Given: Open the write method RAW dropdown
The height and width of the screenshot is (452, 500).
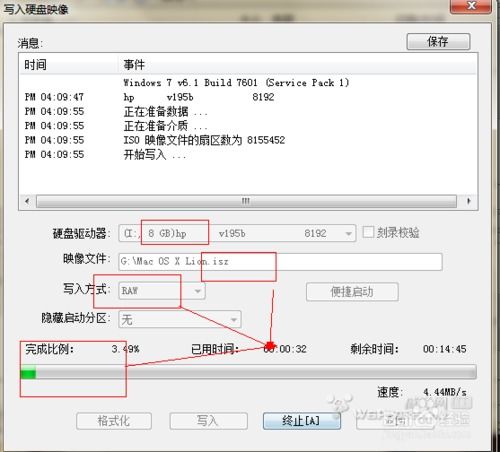Looking at the screenshot, I should [162, 291].
